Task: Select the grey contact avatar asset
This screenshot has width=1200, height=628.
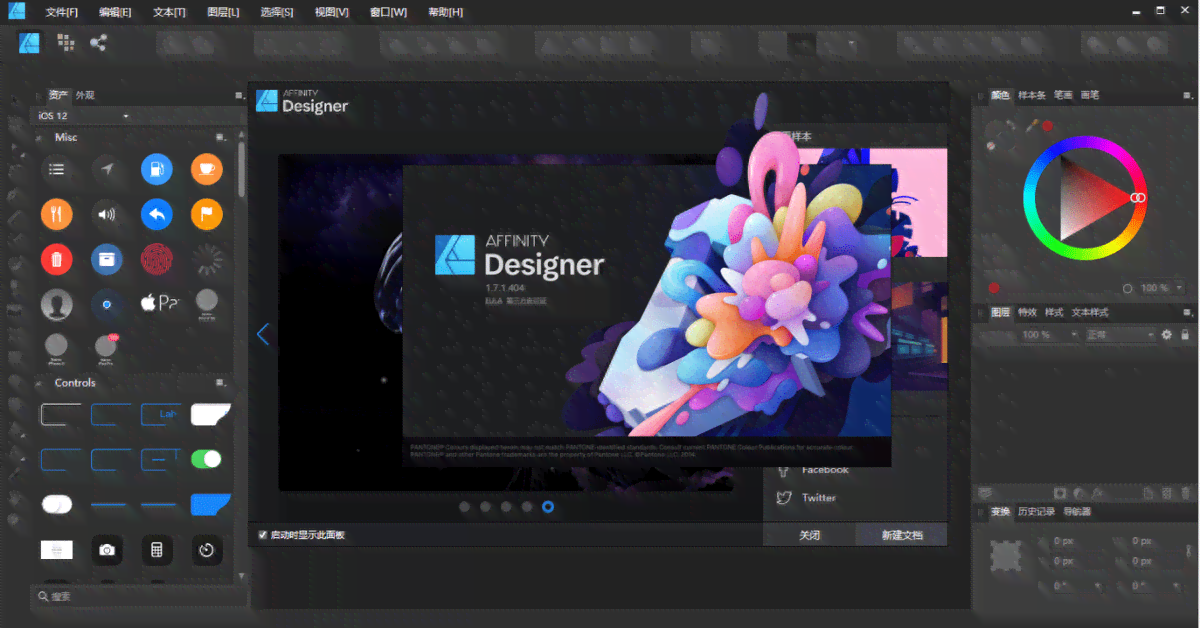Action: click(x=57, y=305)
